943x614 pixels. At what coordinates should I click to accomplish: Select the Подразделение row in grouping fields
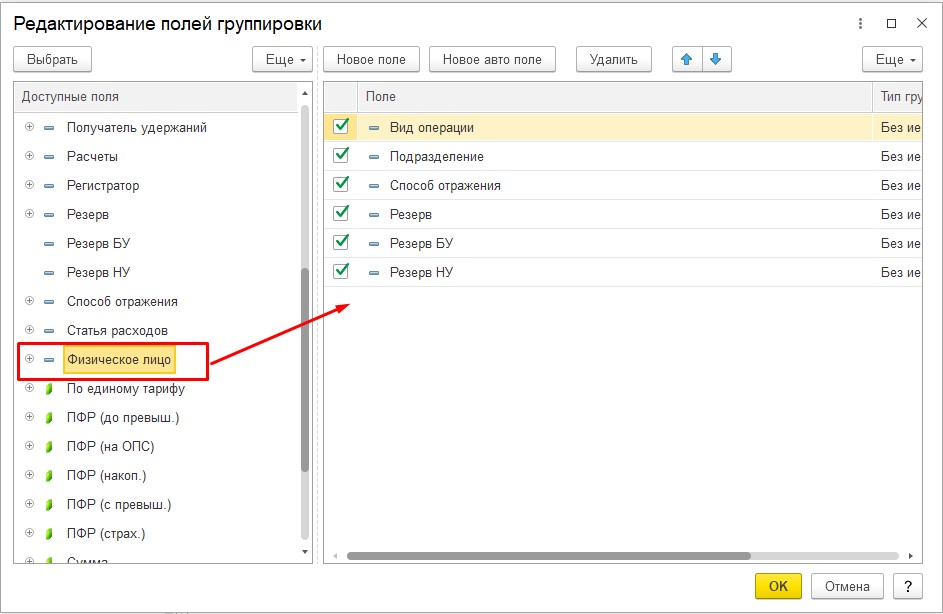[x=622, y=156]
